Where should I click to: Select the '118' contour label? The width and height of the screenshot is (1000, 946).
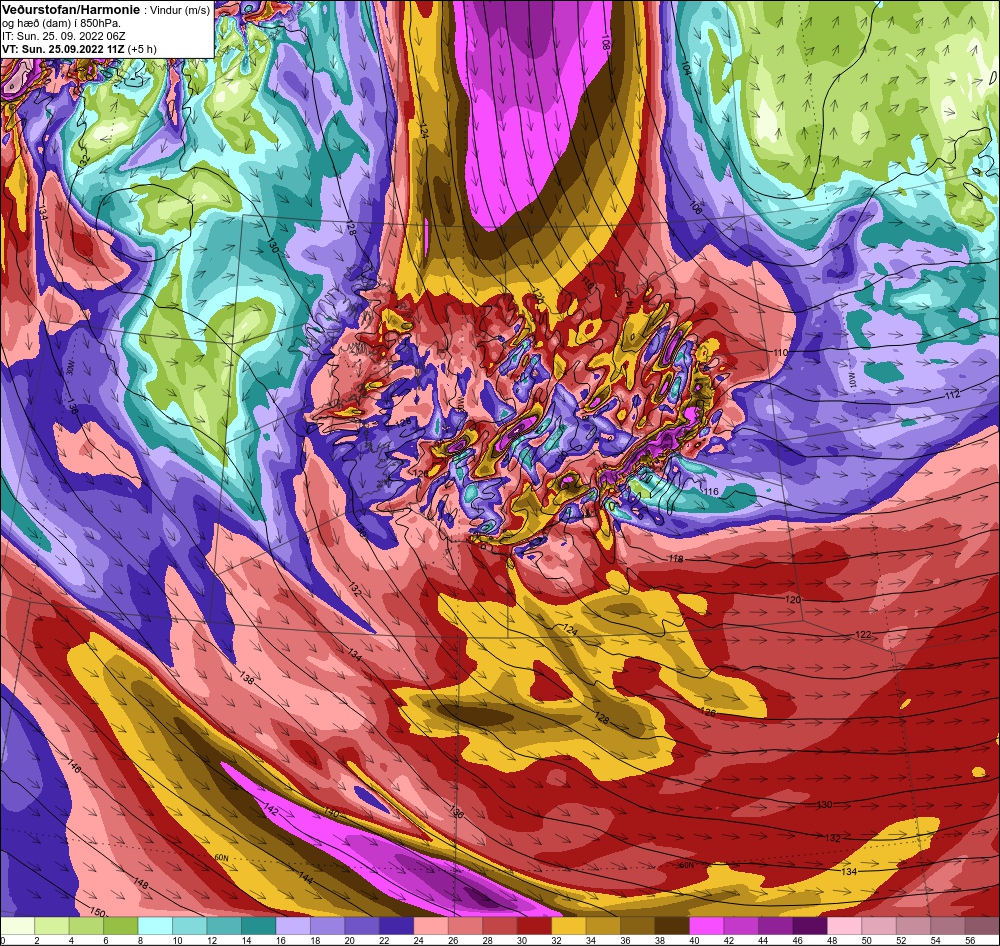pos(675,559)
